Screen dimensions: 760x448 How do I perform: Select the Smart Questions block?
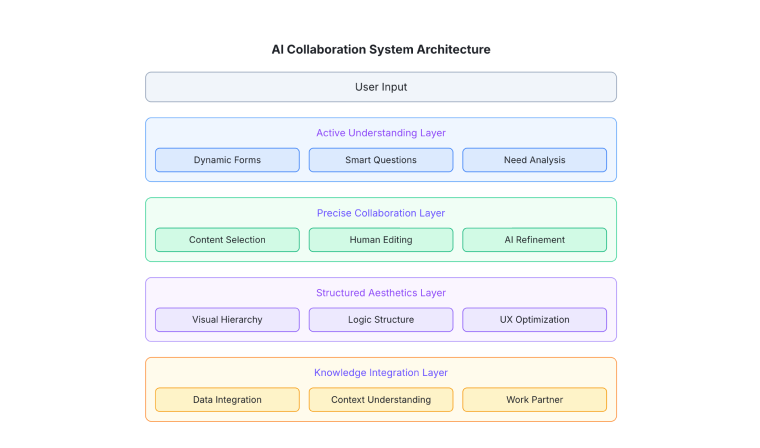click(381, 160)
